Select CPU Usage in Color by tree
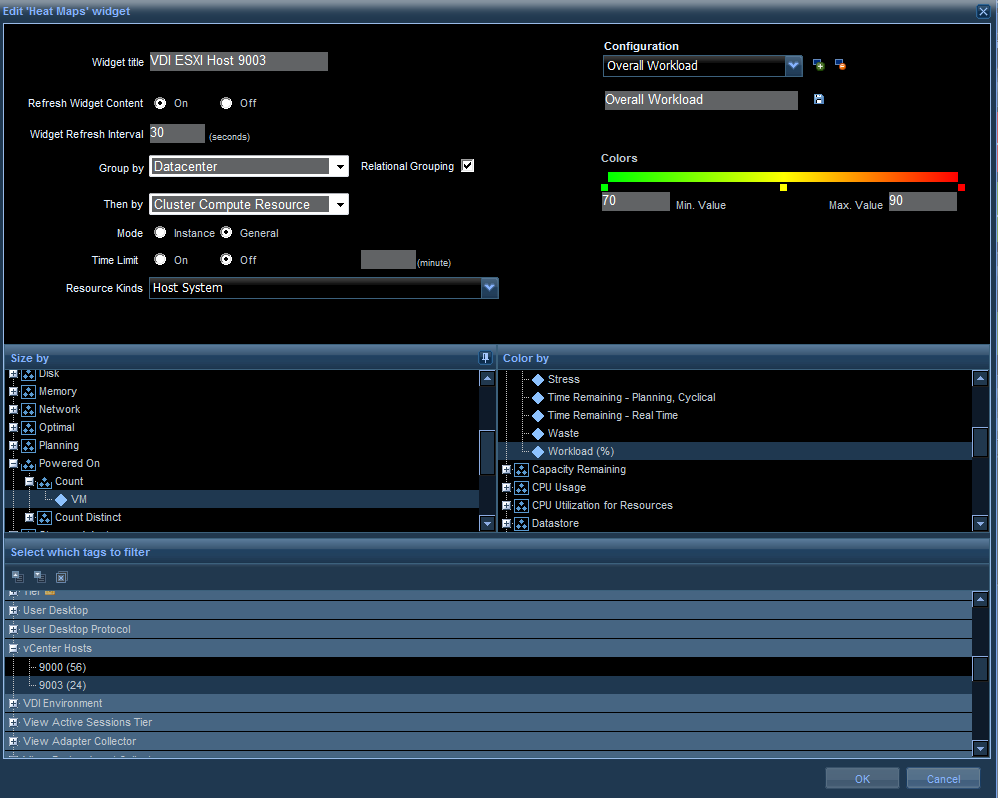 pyautogui.click(x=557, y=488)
